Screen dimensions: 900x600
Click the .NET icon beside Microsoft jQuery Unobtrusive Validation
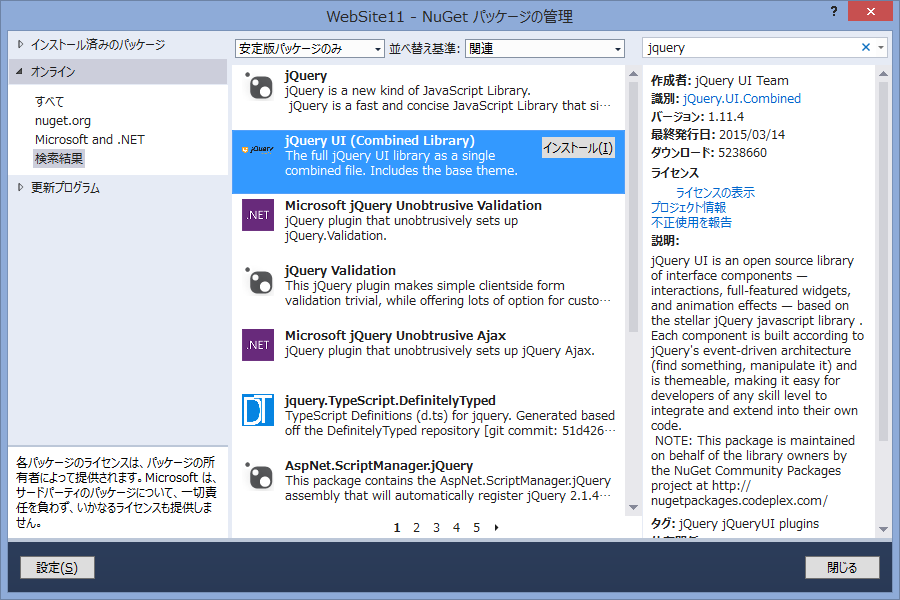258,213
